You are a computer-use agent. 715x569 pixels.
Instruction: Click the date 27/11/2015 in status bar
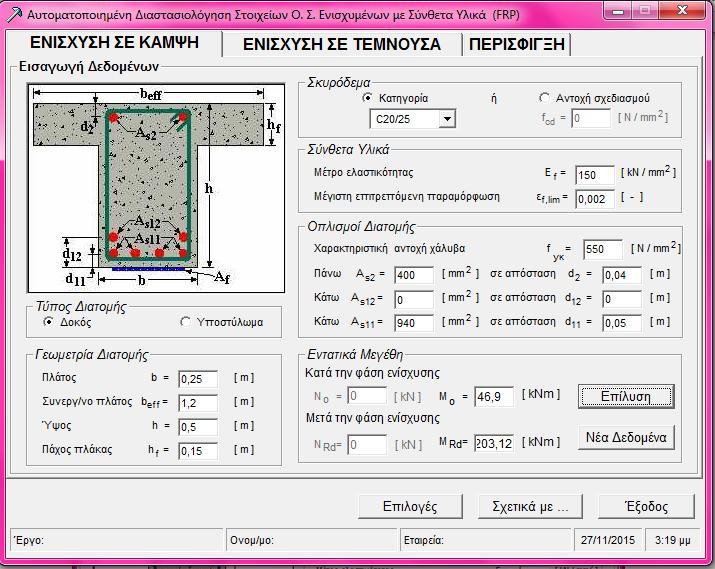607,540
